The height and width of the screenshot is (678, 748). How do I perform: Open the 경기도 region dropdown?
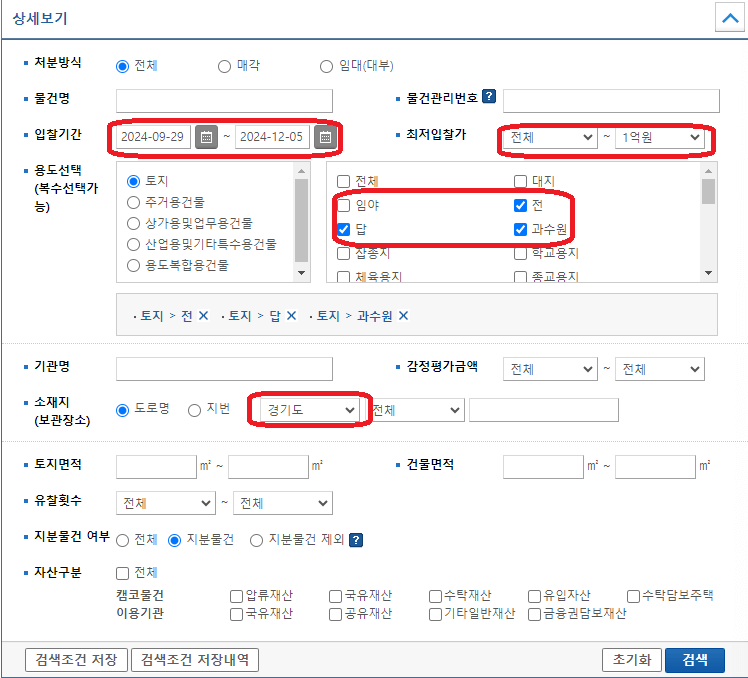(309, 410)
